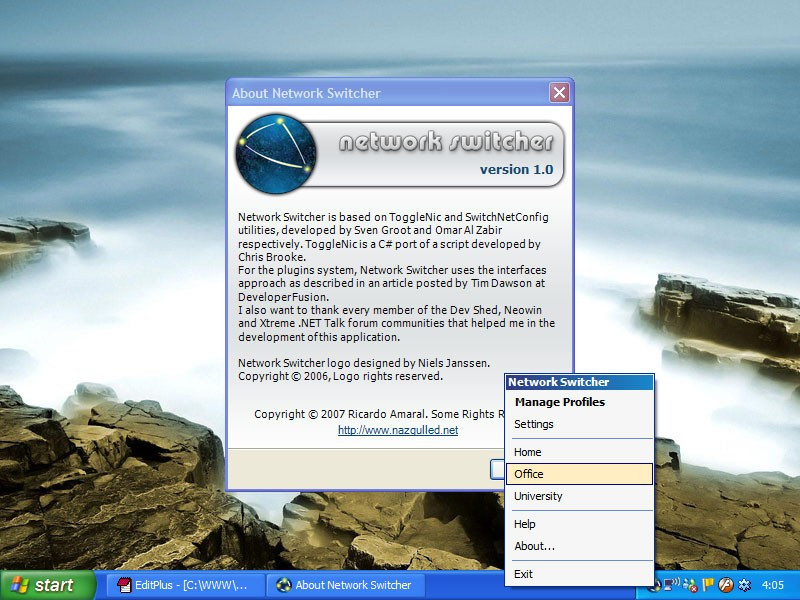800x600 pixels.
Task: Click the yellow flag tray icon
Action: [x=708, y=584]
